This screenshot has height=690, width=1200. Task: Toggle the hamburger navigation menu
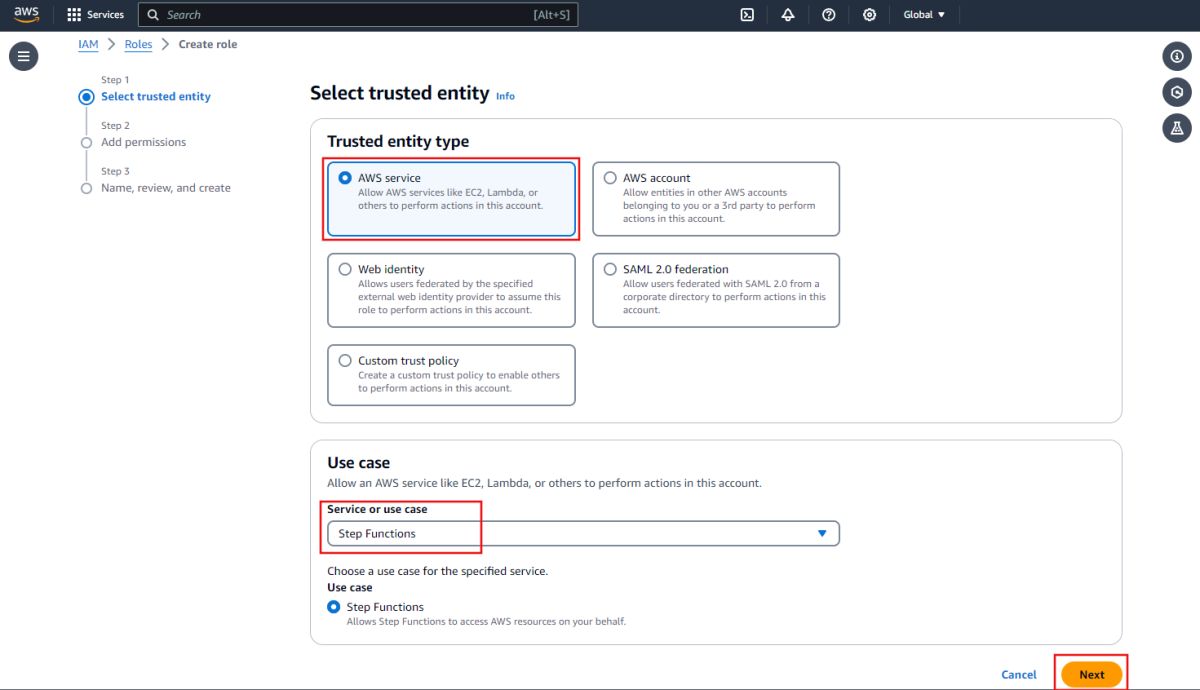24,56
